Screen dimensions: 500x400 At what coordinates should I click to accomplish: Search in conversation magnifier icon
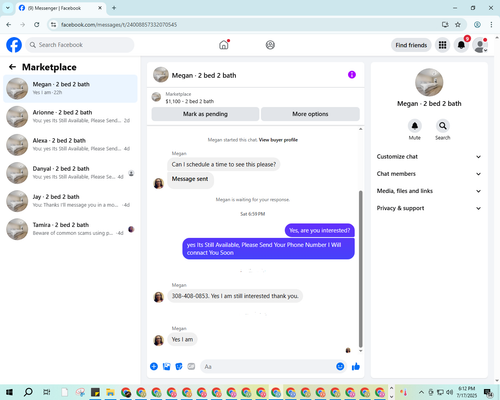442,126
